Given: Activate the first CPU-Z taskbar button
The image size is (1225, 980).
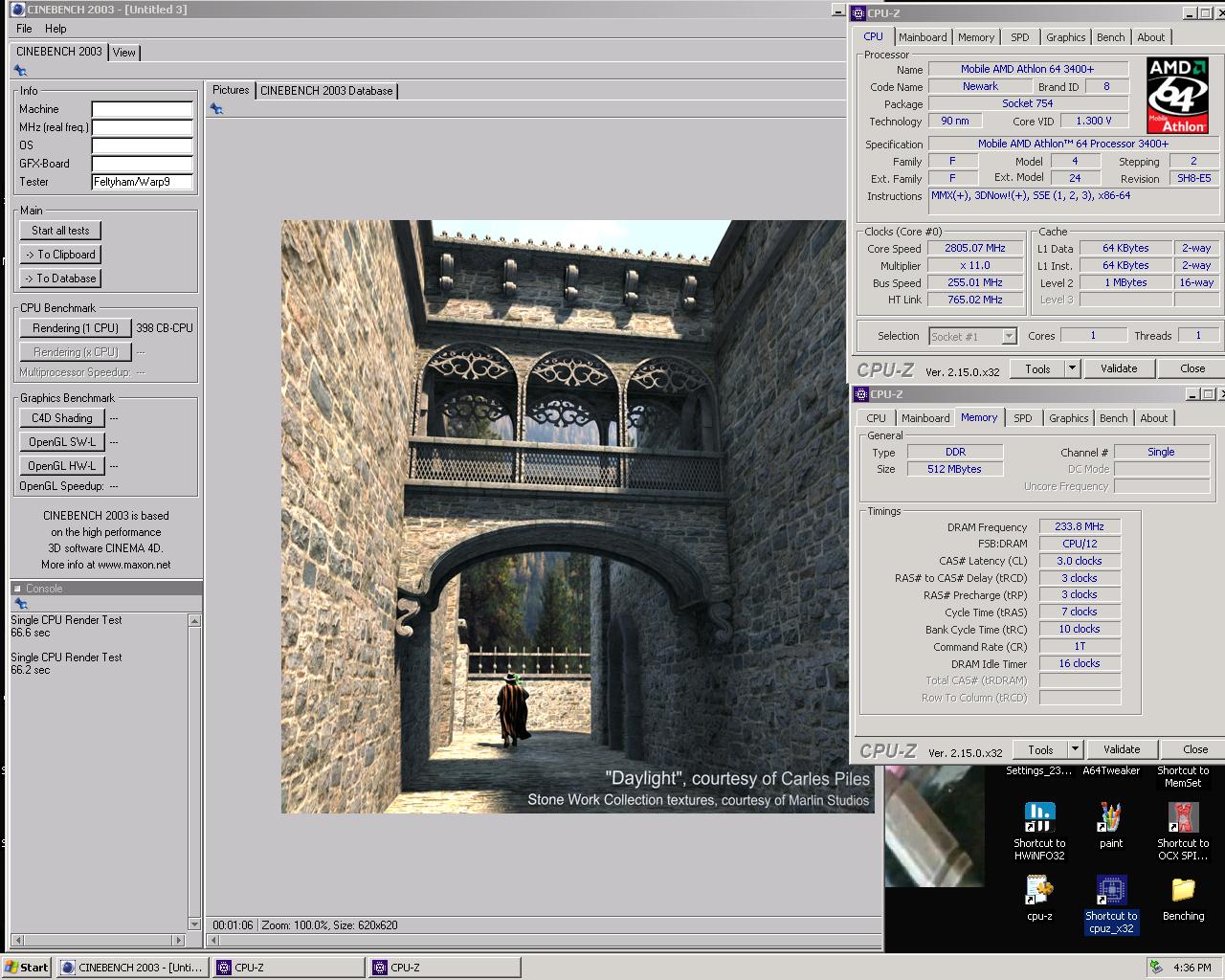Looking at the screenshot, I should click(x=289, y=968).
